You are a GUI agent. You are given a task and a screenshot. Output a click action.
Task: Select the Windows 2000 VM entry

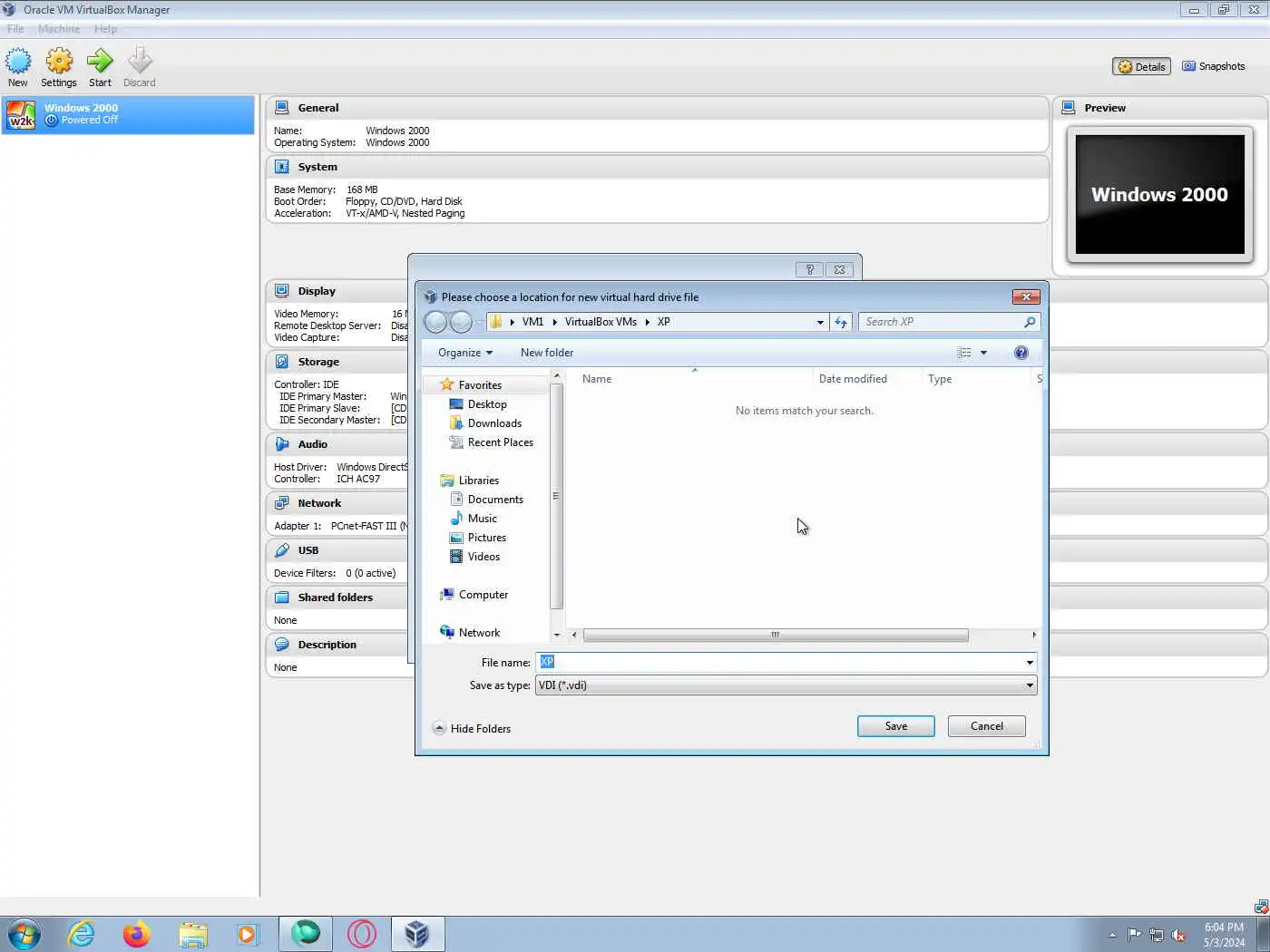pos(128,115)
